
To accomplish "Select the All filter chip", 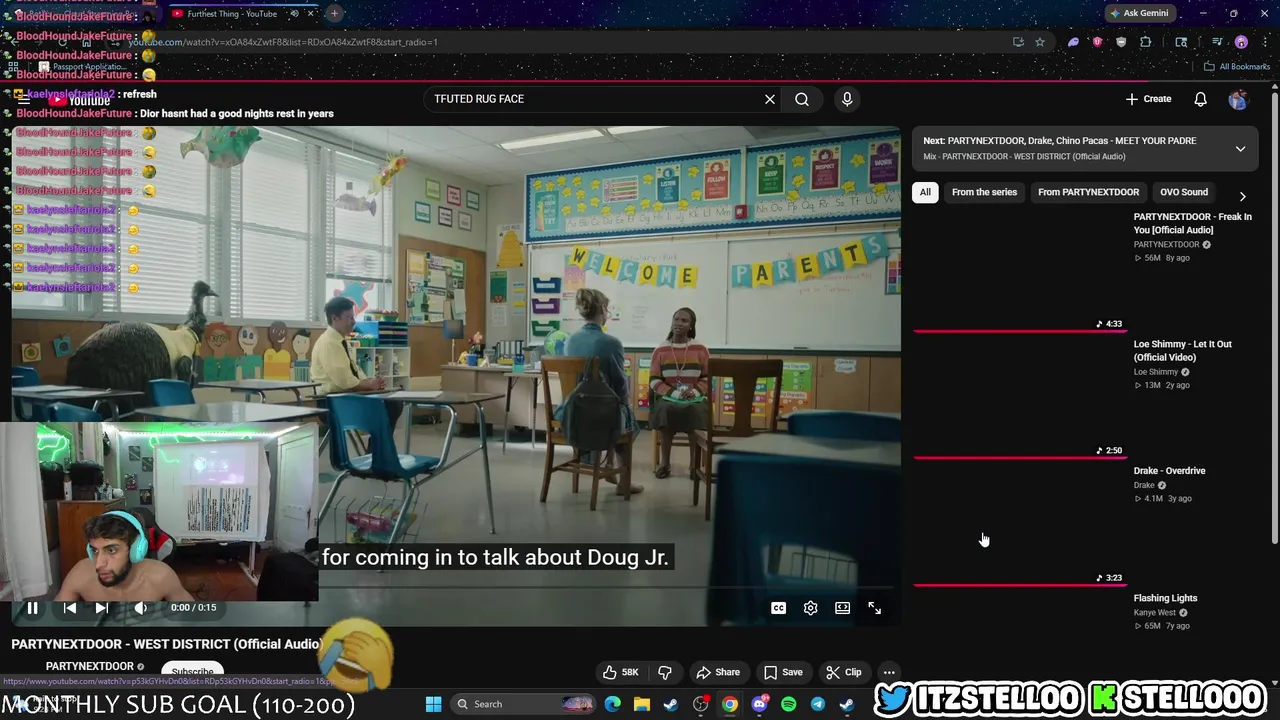I will point(925,192).
